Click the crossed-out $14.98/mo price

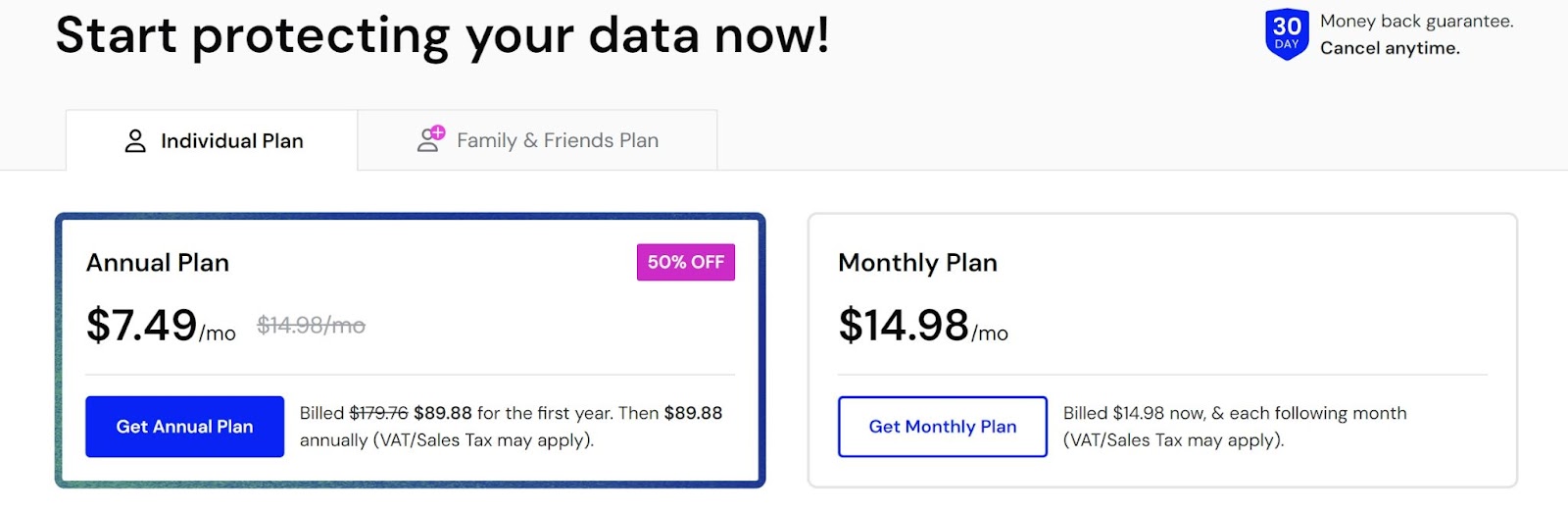pos(311,326)
